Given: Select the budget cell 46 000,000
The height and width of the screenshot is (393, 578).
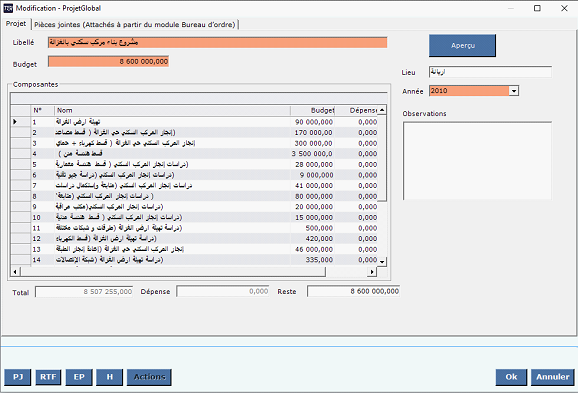Looking at the screenshot, I should [313, 250].
